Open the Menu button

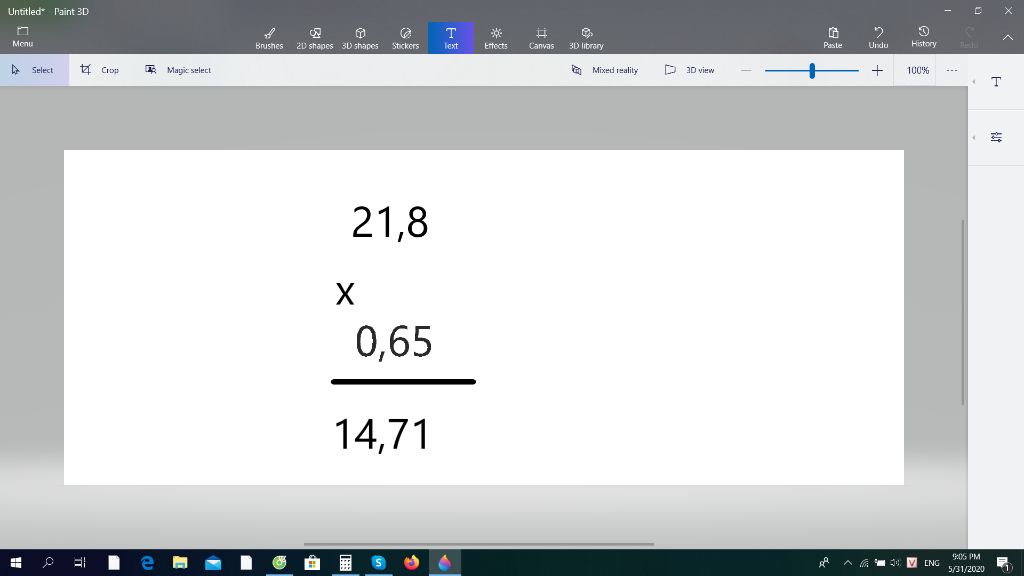22,37
